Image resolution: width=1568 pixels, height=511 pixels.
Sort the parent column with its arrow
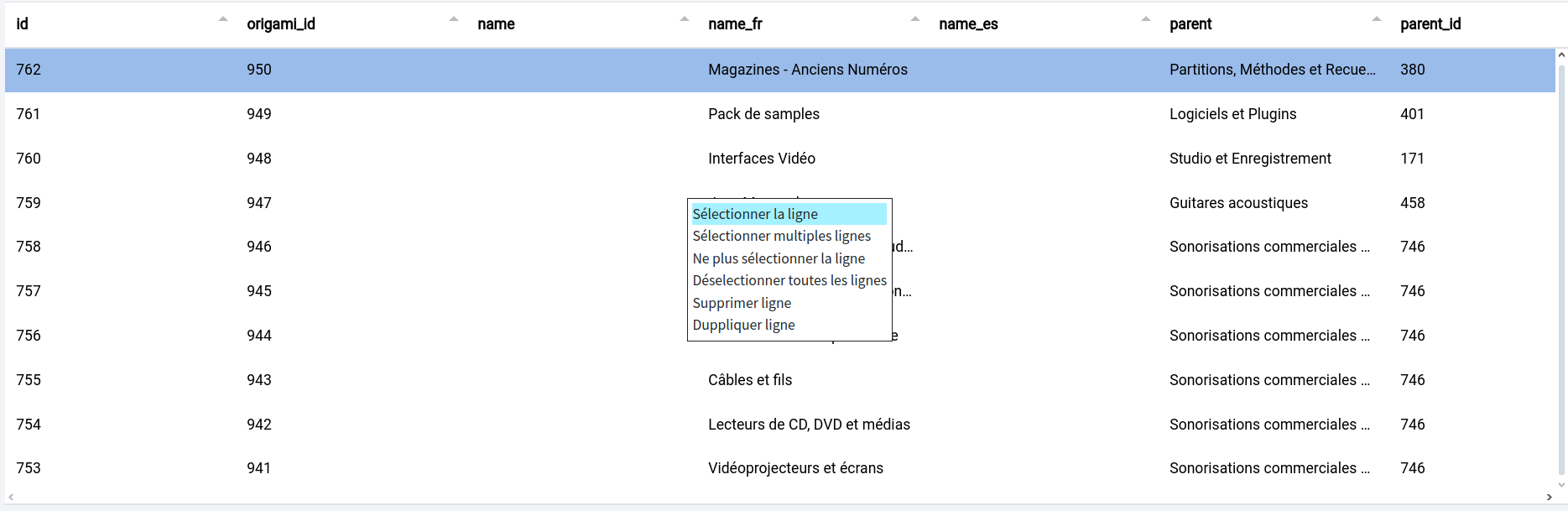click(x=1377, y=19)
